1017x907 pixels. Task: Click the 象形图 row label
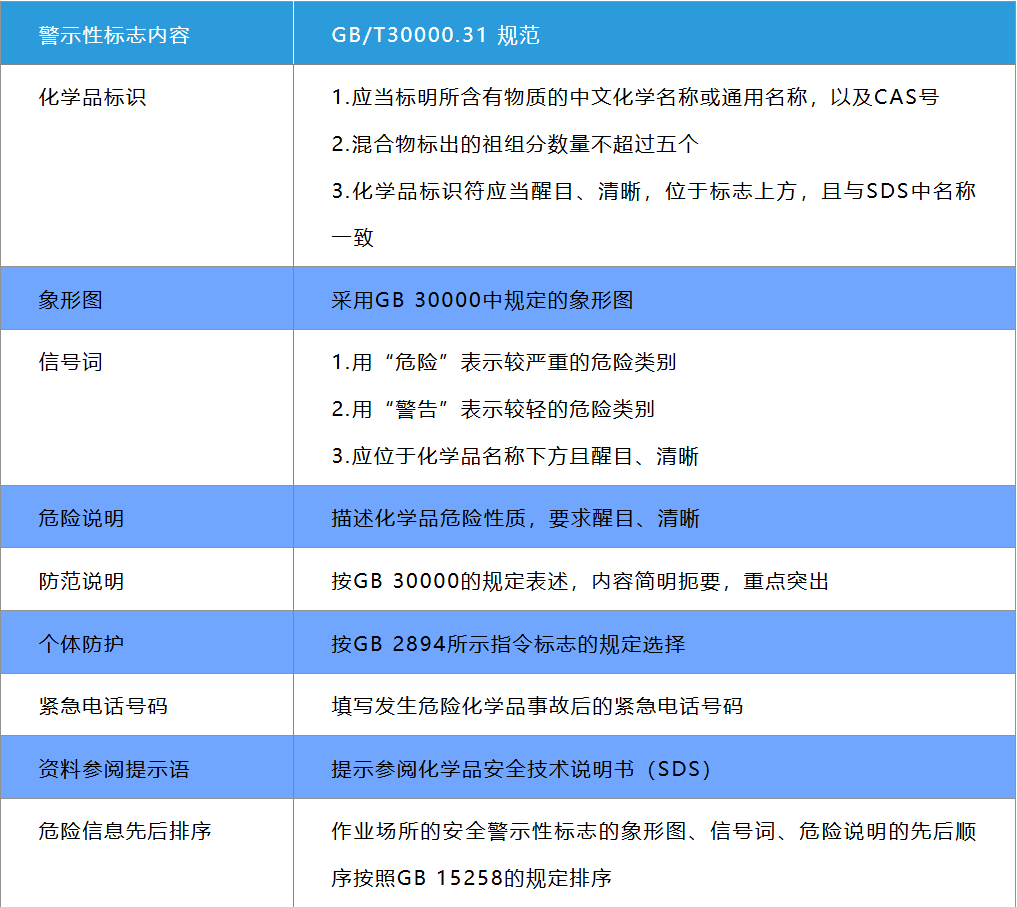70,300
